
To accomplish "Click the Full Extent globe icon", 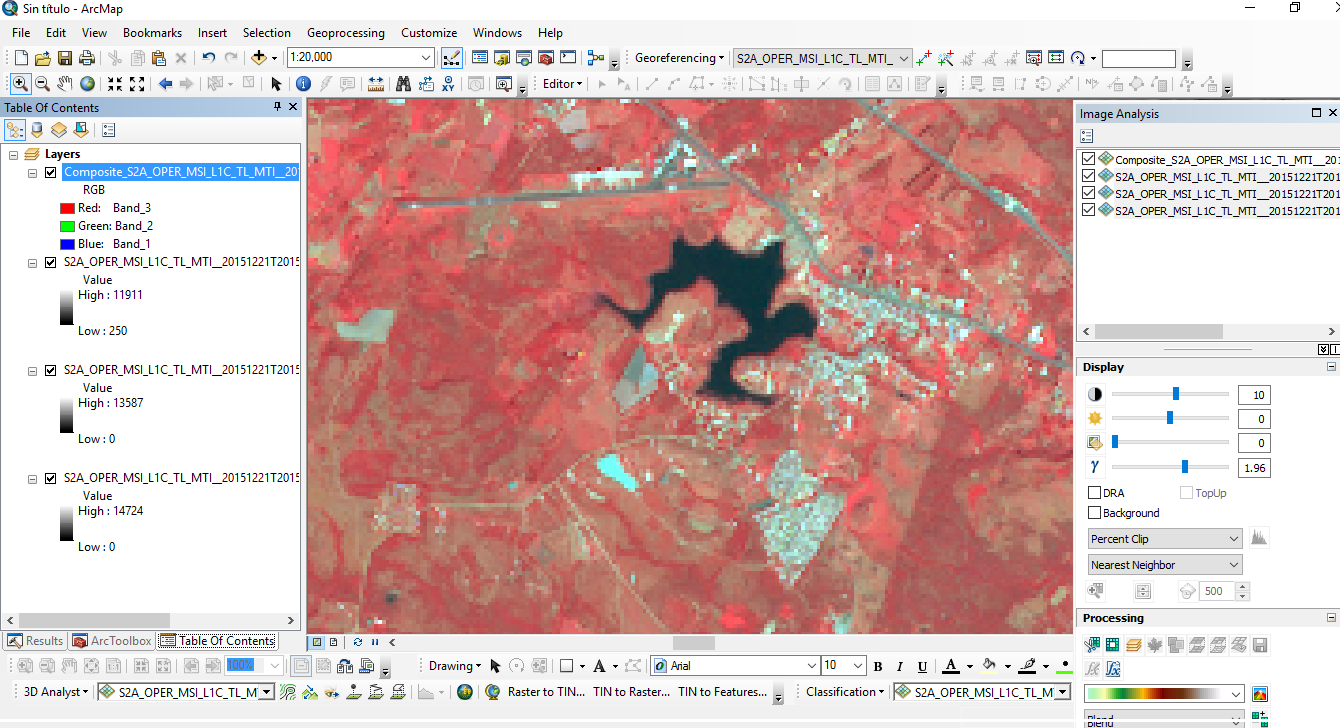I will coord(86,84).
